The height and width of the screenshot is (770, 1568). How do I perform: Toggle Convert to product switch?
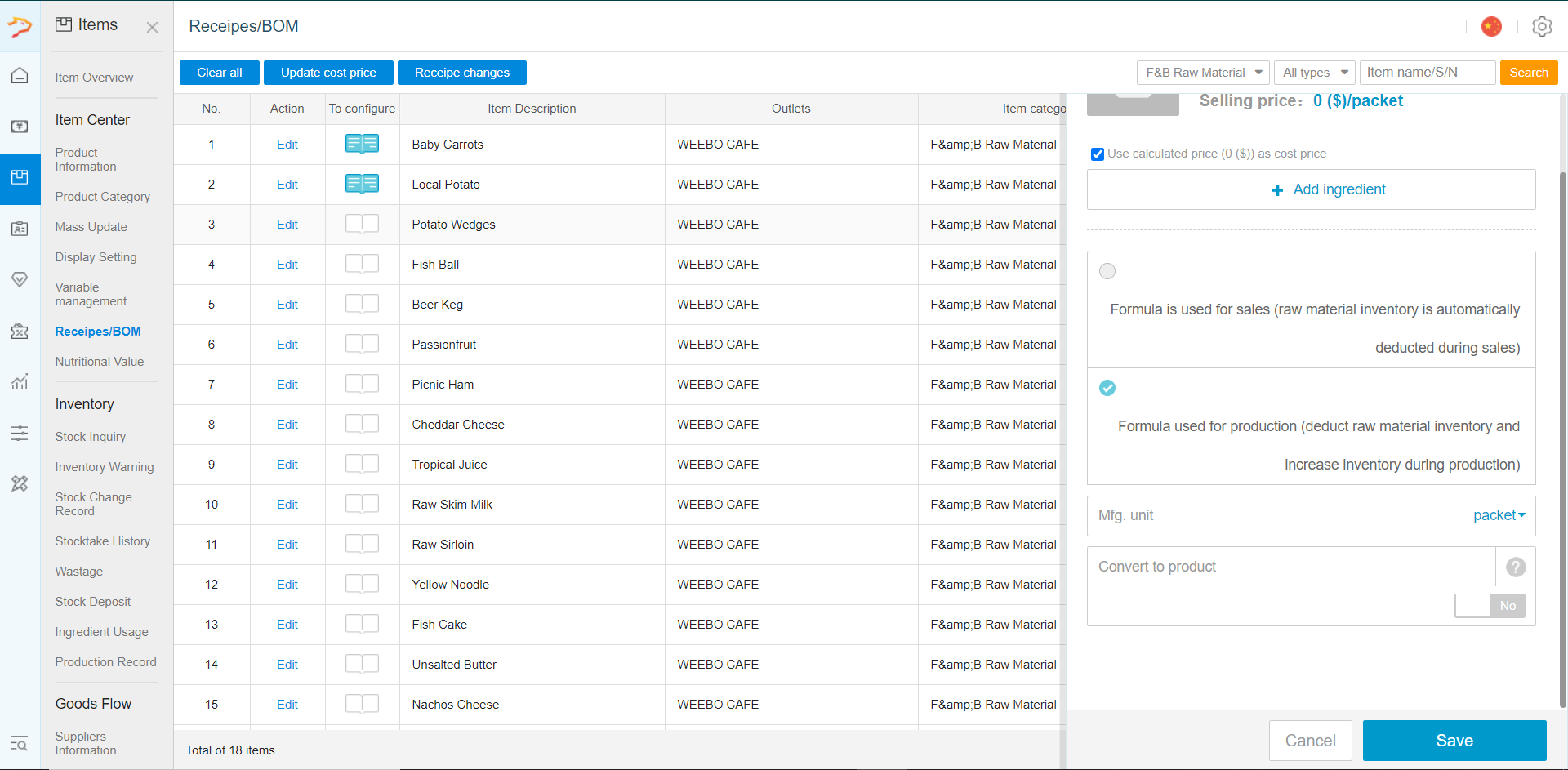coord(1490,606)
